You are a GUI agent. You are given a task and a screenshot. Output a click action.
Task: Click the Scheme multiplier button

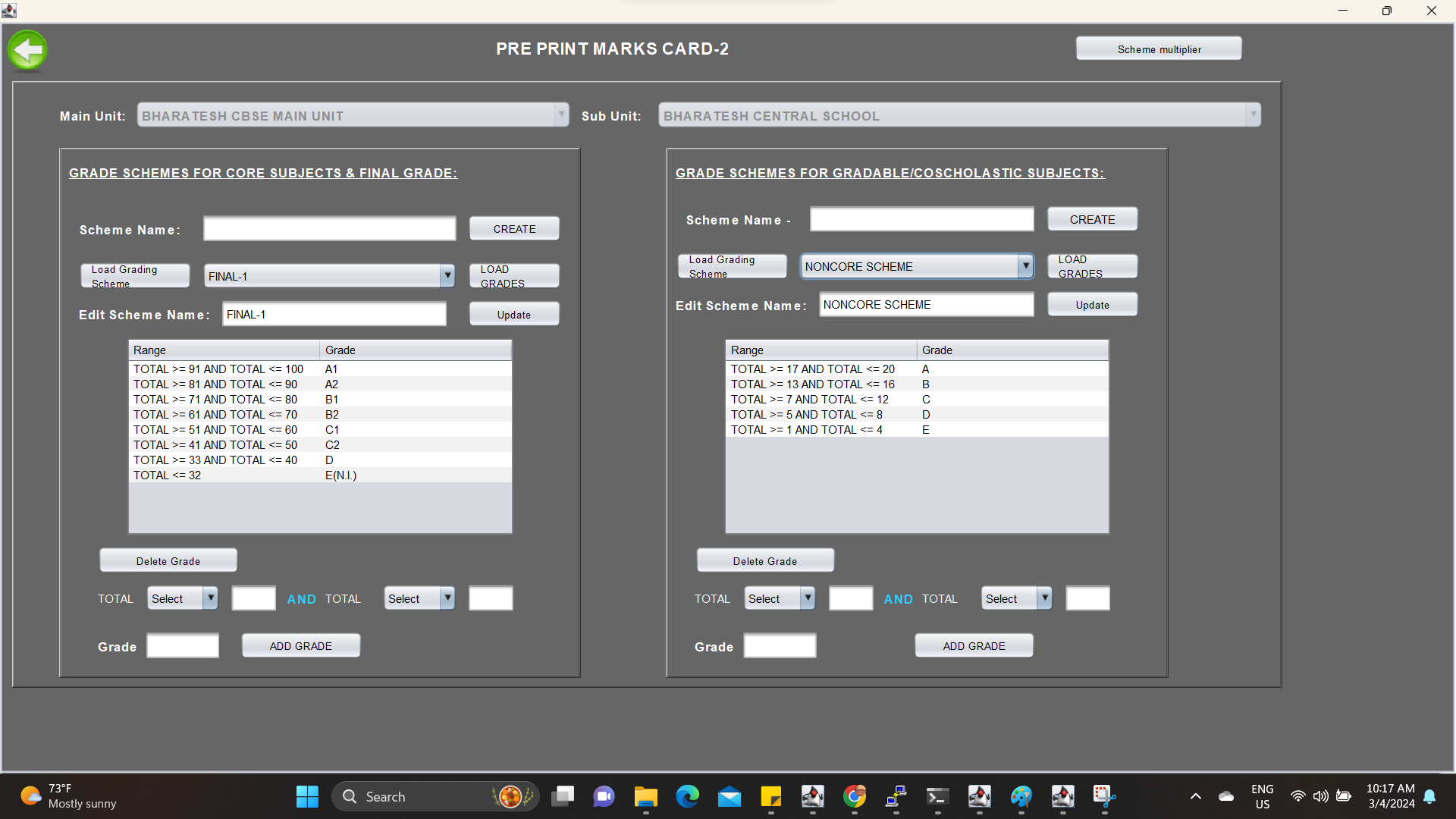pos(1158,49)
